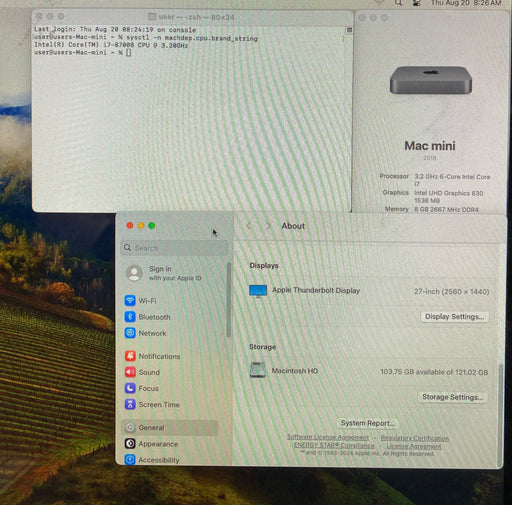The image size is (512, 505).
Task: Open Storage Settings
Action: 453,397
